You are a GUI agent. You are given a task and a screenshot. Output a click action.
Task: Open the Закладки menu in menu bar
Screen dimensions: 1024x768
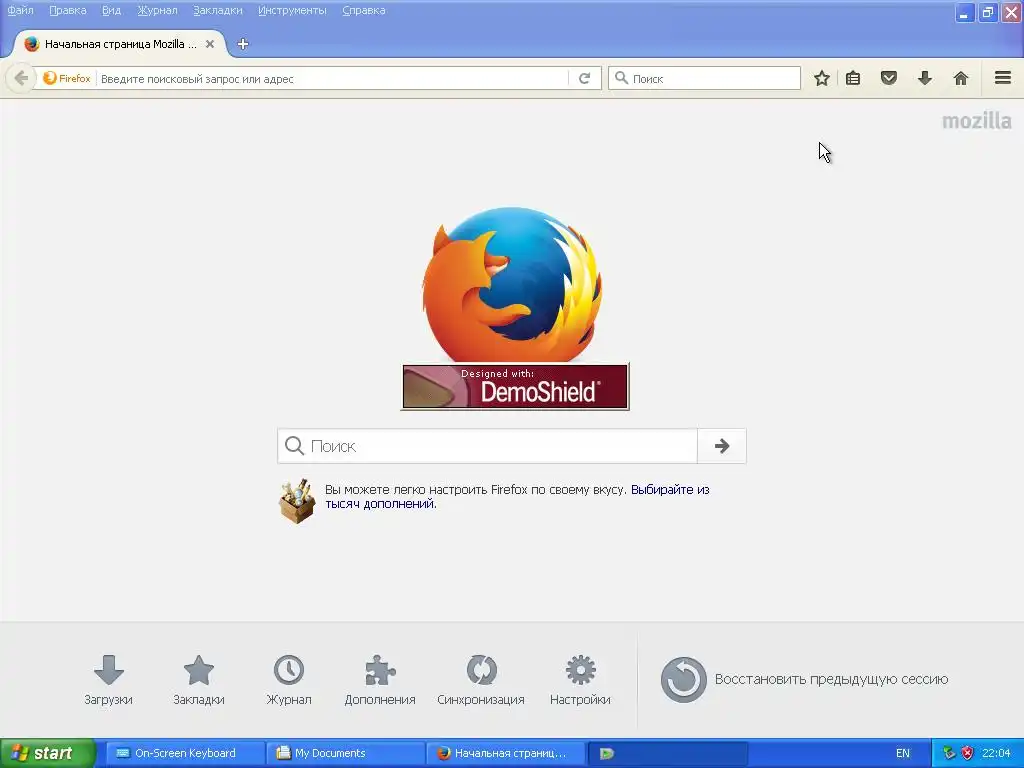(x=217, y=10)
